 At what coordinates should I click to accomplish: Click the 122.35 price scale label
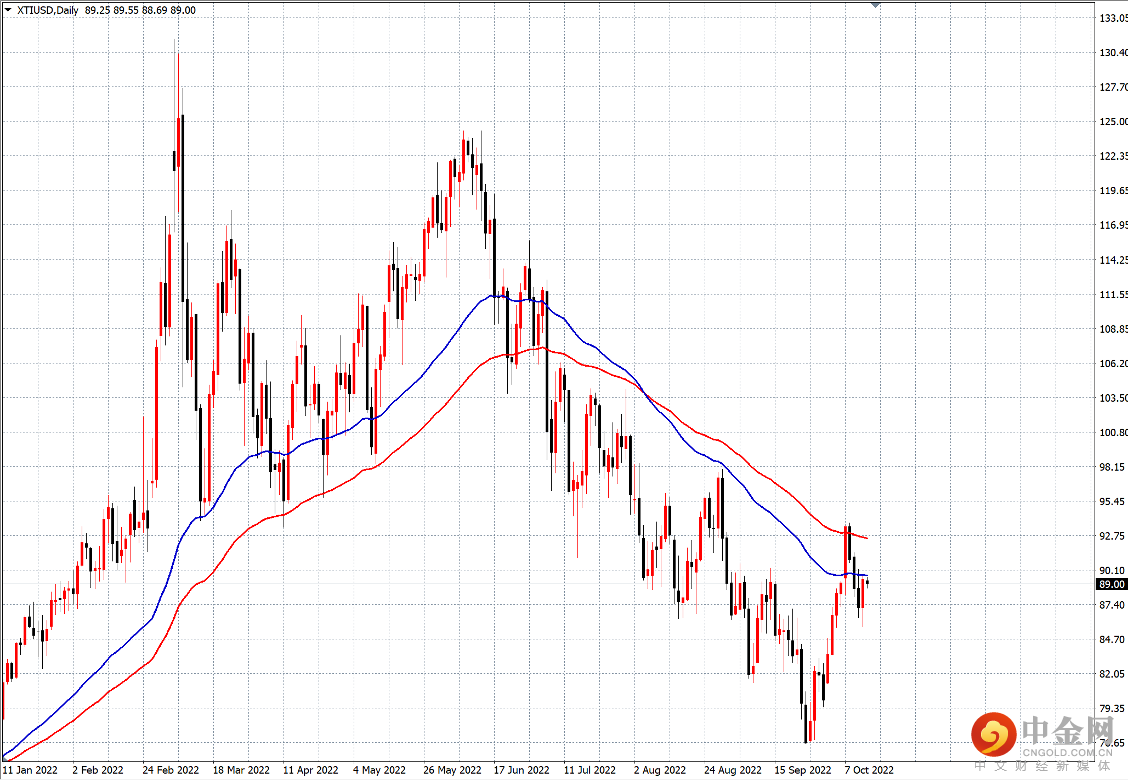click(1114, 156)
